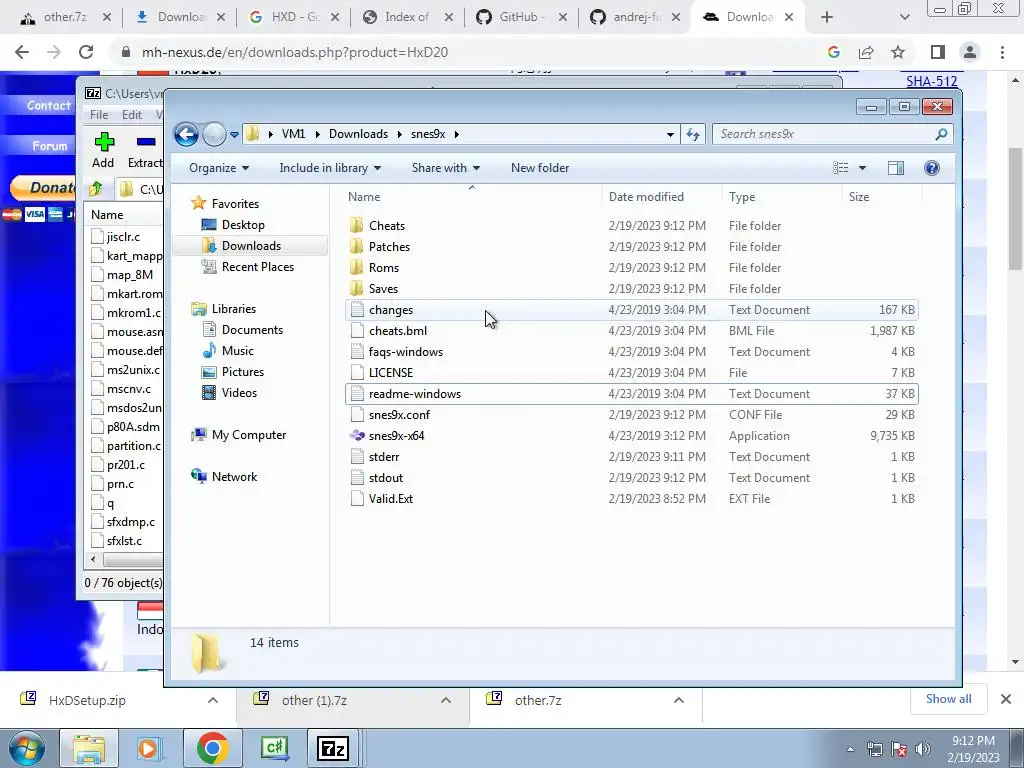This screenshot has height=768, width=1024.
Task: Select Desktop in Favorites
Action: tap(243, 225)
